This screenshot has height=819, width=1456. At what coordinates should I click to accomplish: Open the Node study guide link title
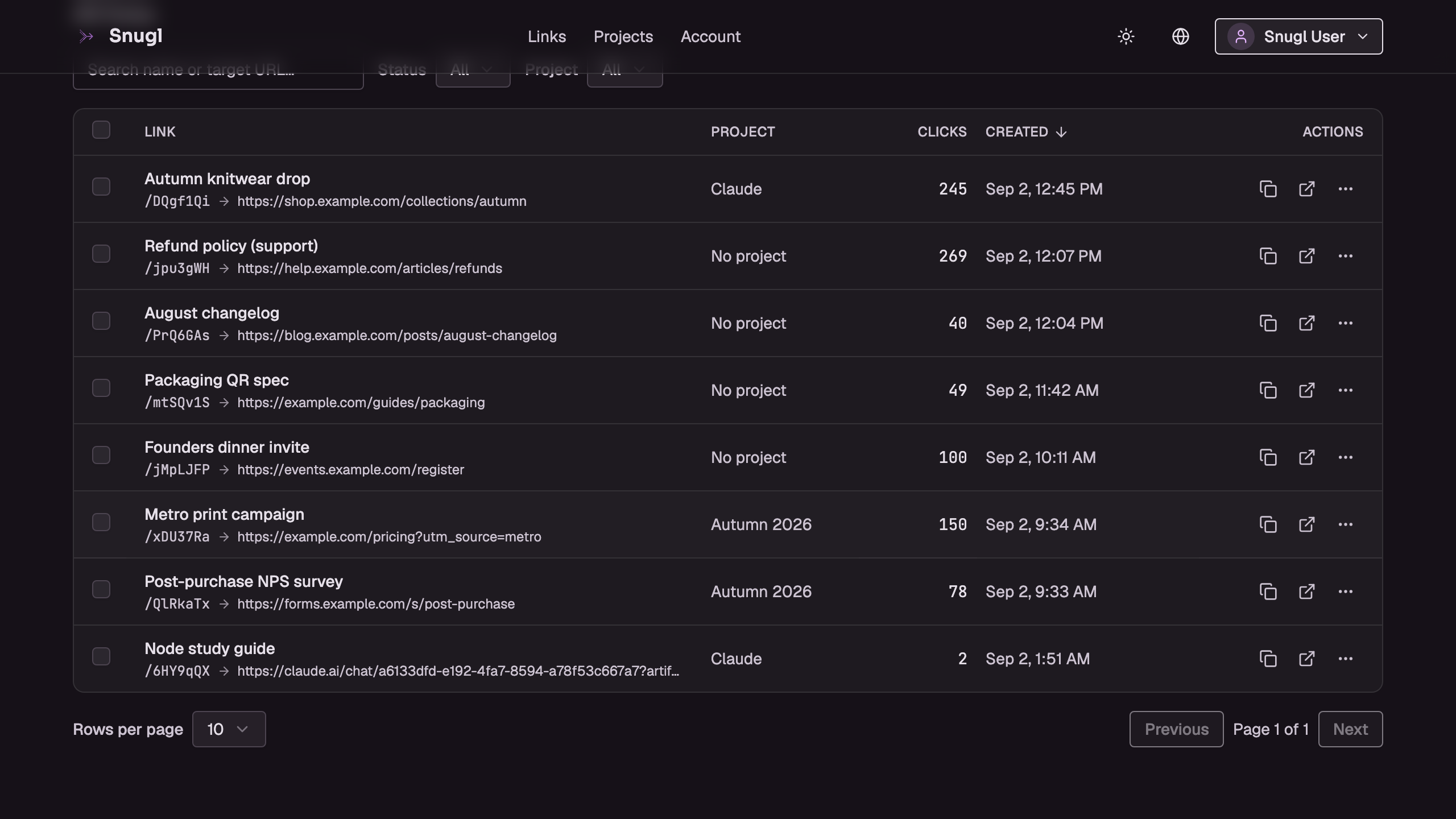pyautogui.click(x=209, y=648)
